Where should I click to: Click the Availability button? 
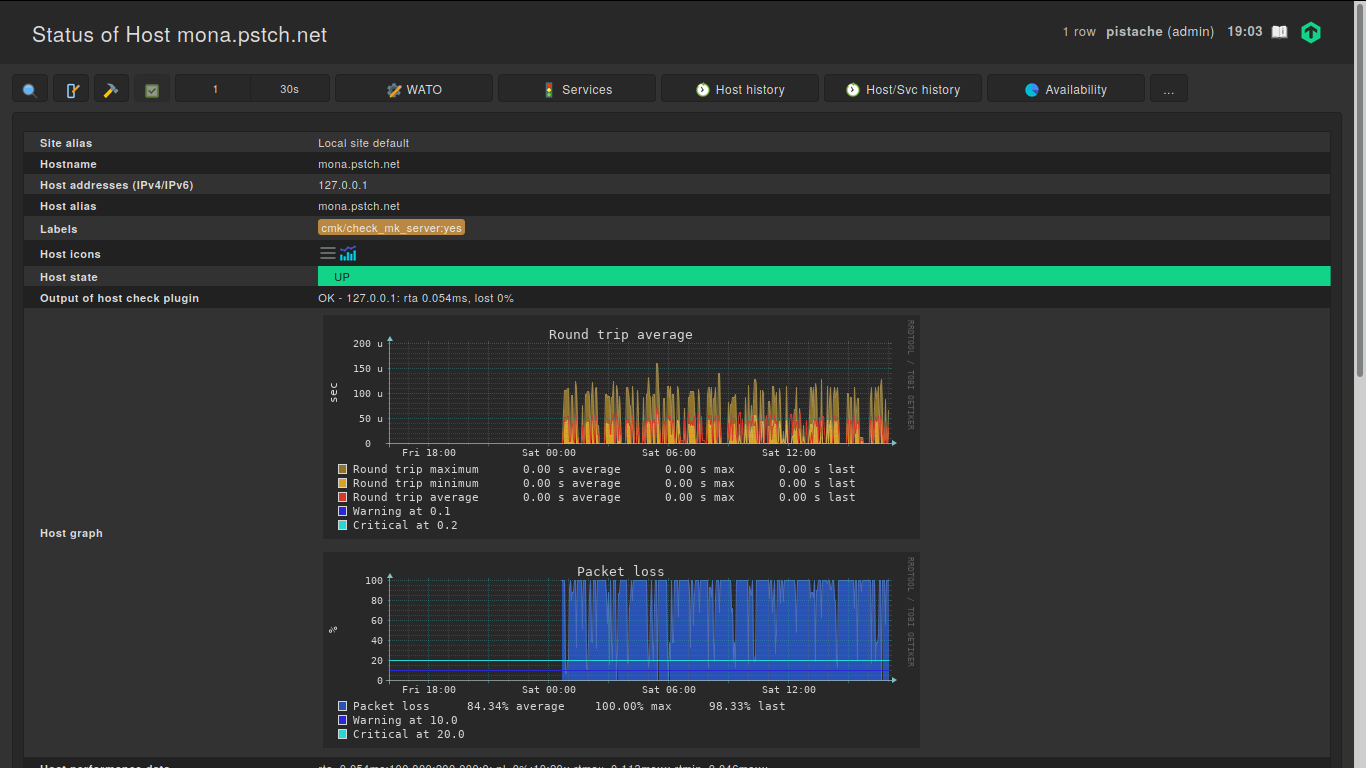click(x=1066, y=89)
